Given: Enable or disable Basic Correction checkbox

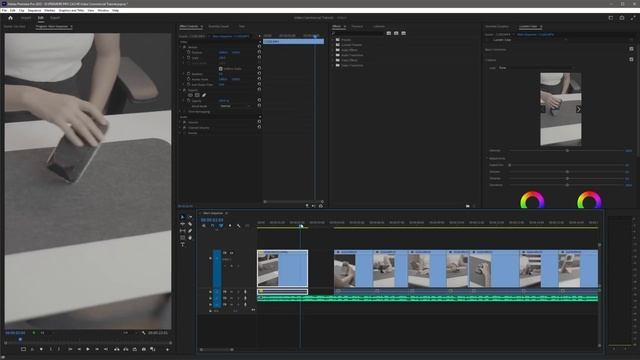Looking at the screenshot, I should 631,49.
